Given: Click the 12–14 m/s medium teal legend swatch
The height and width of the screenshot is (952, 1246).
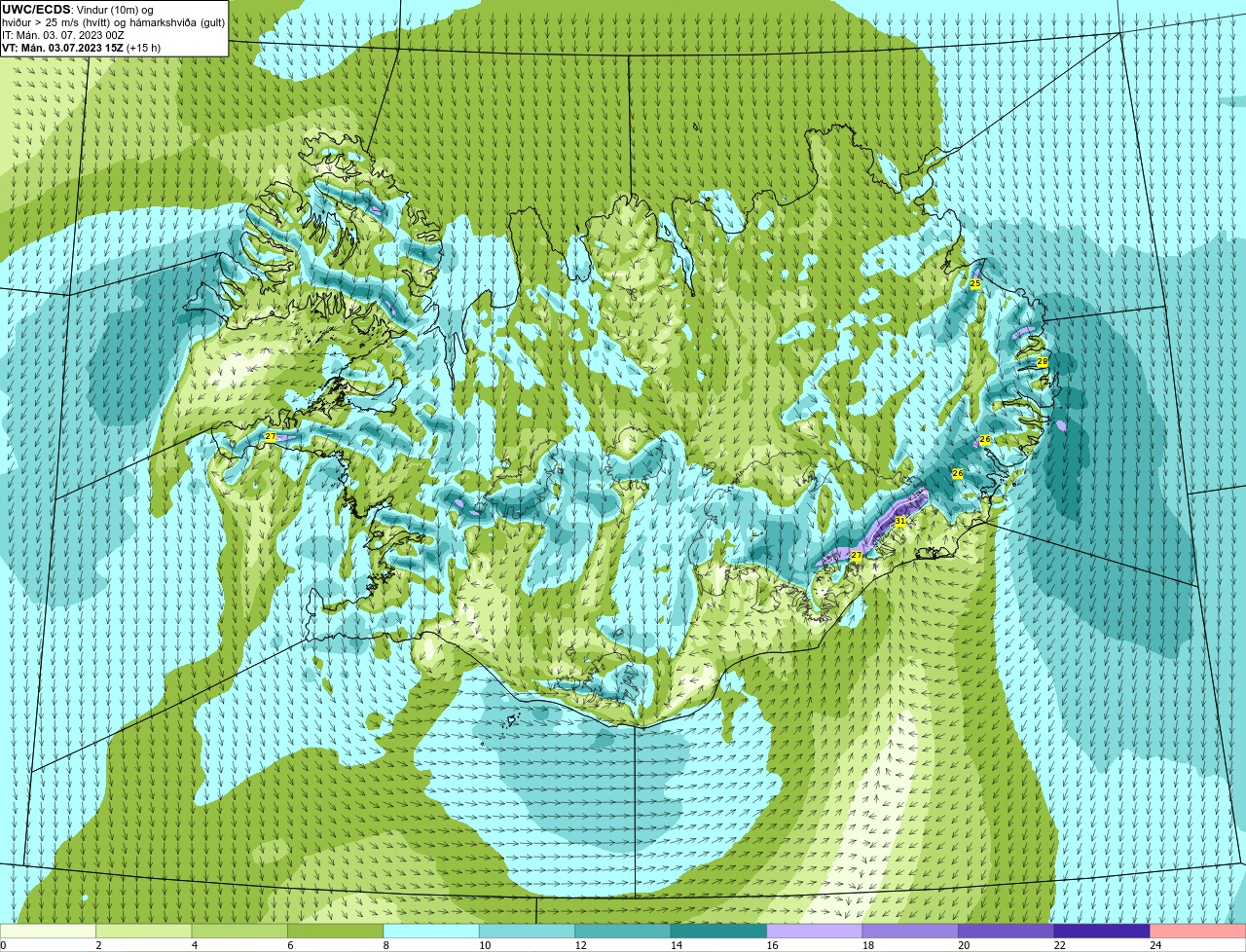Looking at the screenshot, I should point(624,931).
